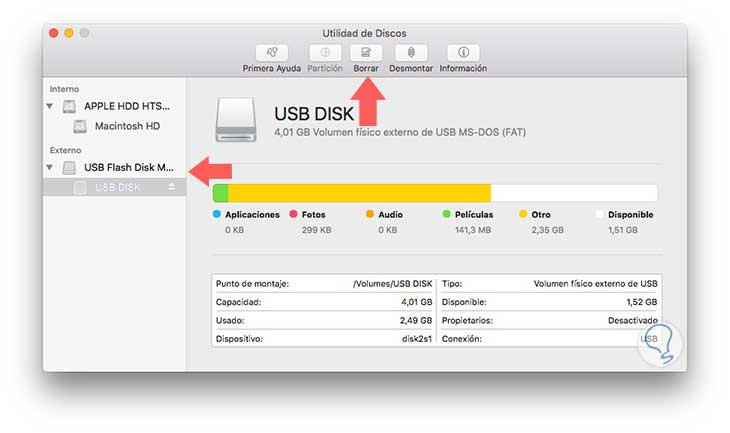Click the Películas legend label
The image size is (730, 433).
[474, 215]
